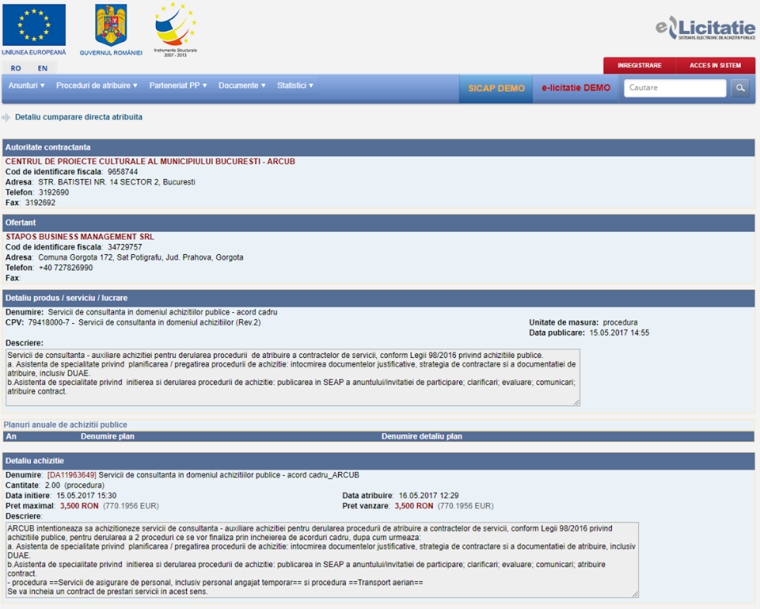This screenshot has width=760, height=609.
Task: Click the INREGISTRARE button
Action: [639, 65]
